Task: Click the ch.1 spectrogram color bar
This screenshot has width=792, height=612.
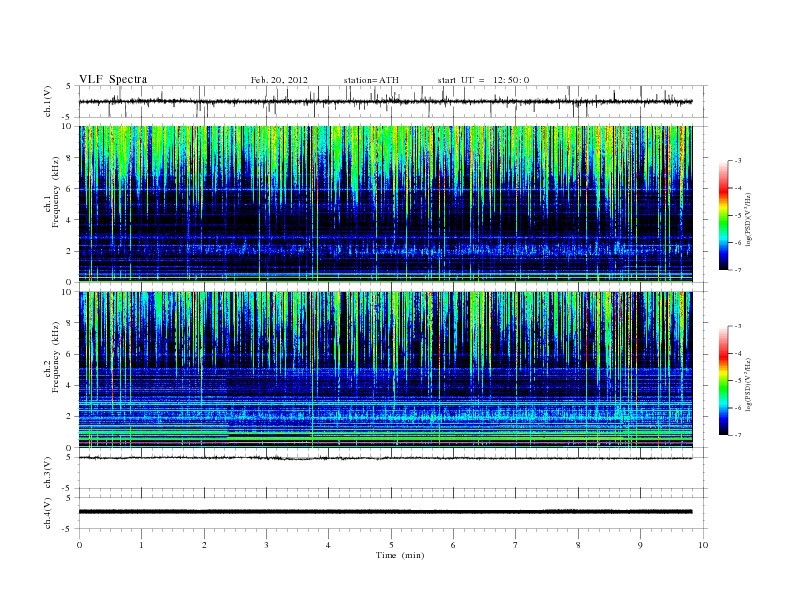Action: [x=723, y=215]
